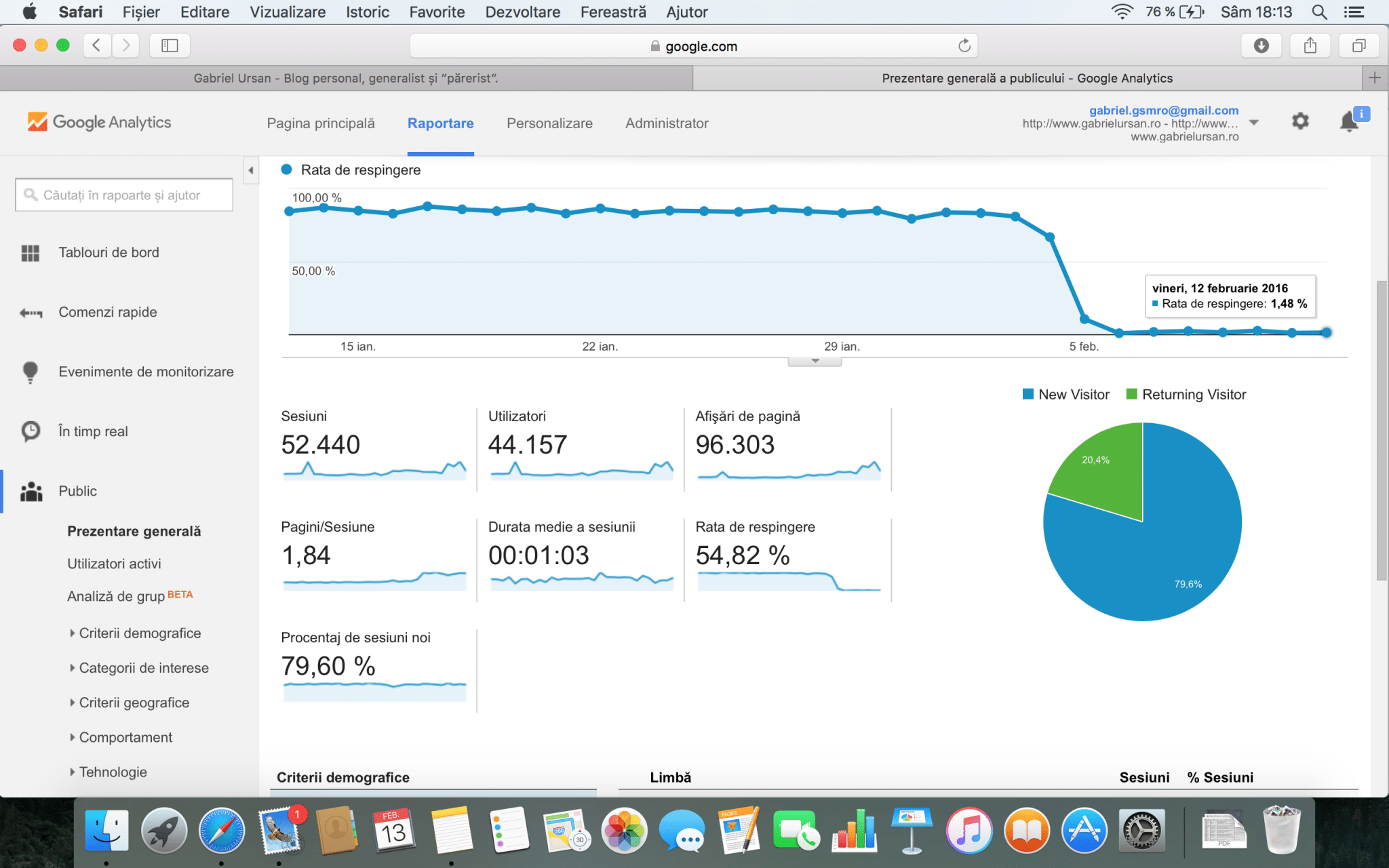Image resolution: width=1389 pixels, height=868 pixels.
Task: Click the În timp real clock icon
Action: (31, 431)
